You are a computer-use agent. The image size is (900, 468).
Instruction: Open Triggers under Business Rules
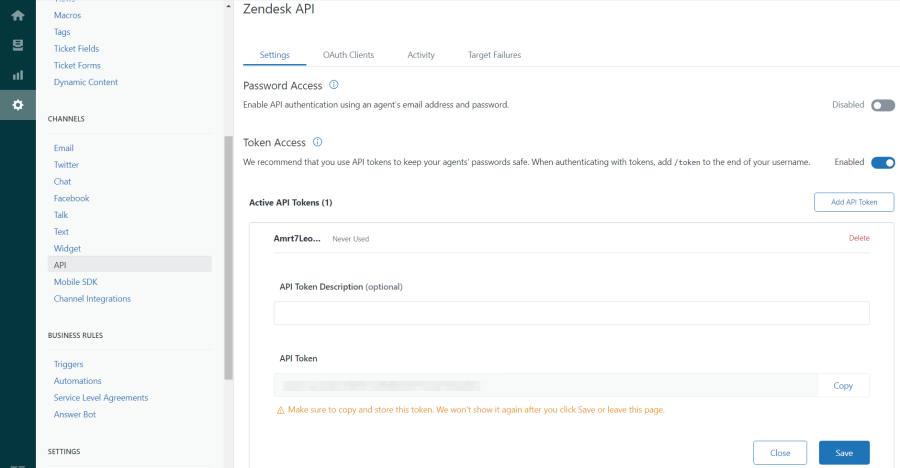[68, 364]
